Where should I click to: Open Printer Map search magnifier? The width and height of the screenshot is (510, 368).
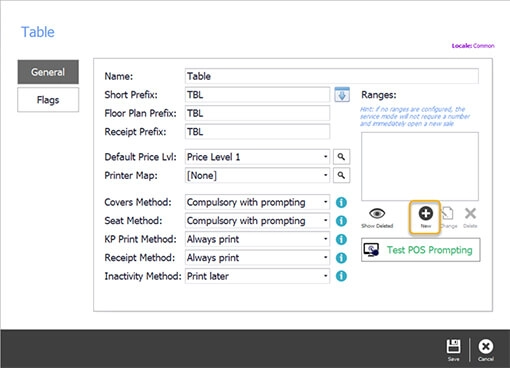(341, 175)
